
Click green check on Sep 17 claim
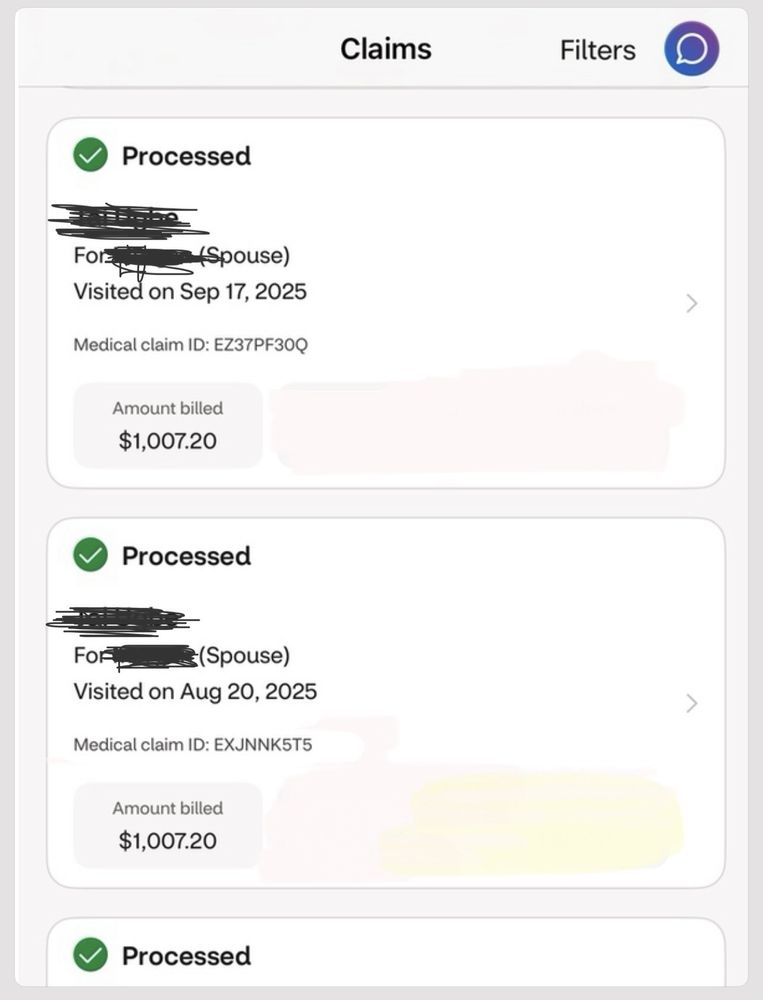90,155
